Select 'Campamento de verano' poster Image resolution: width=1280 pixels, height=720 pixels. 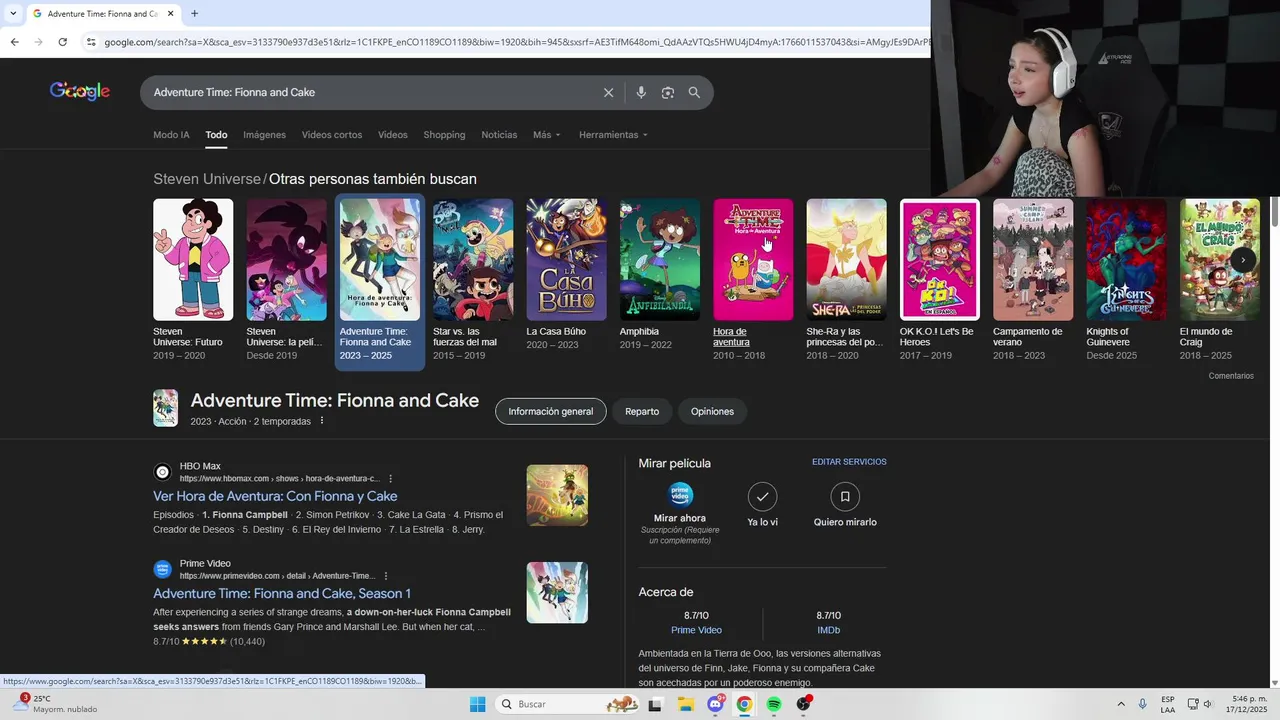1033,260
